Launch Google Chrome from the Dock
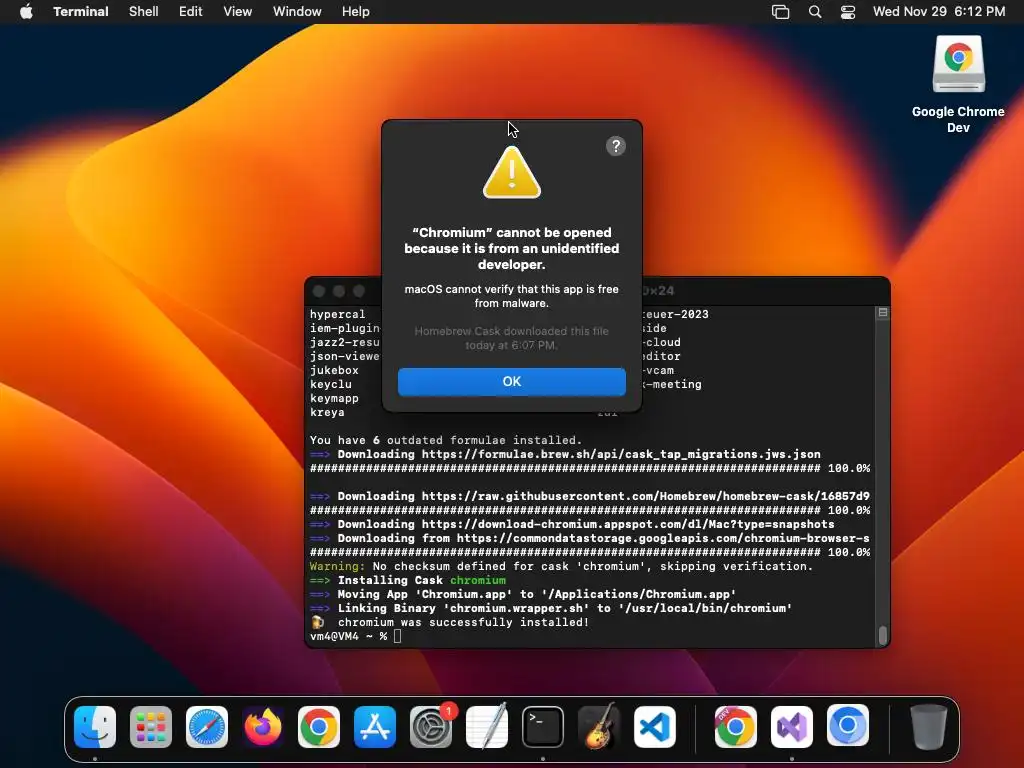Image resolution: width=1024 pixels, height=768 pixels. [319, 726]
